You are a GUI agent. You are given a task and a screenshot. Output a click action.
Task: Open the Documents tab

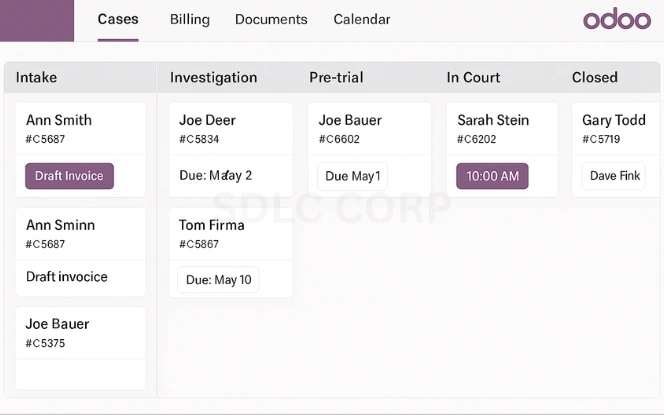(271, 19)
